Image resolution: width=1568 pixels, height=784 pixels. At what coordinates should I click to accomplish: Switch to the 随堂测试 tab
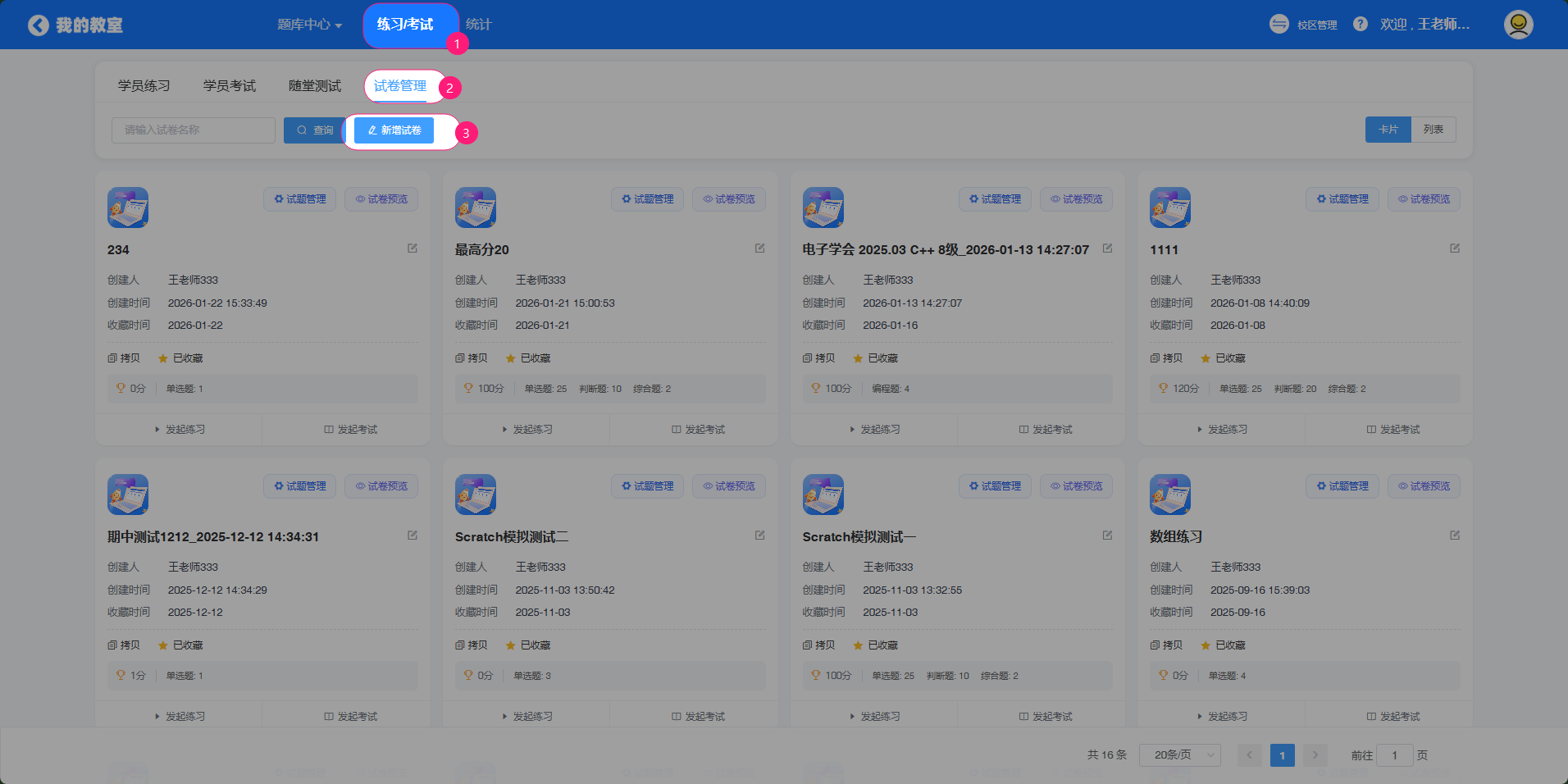point(315,86)
